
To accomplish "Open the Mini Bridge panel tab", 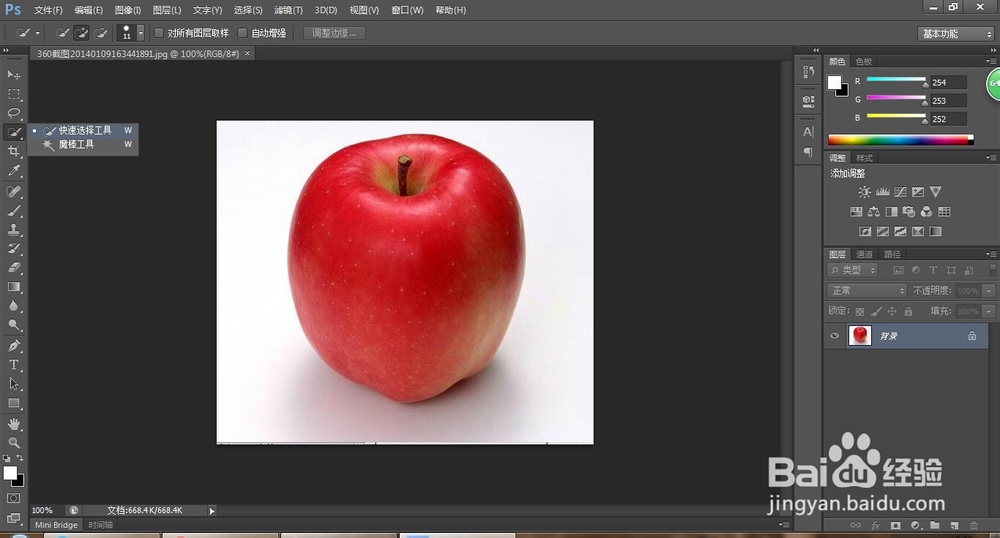I will click(56, 525).
